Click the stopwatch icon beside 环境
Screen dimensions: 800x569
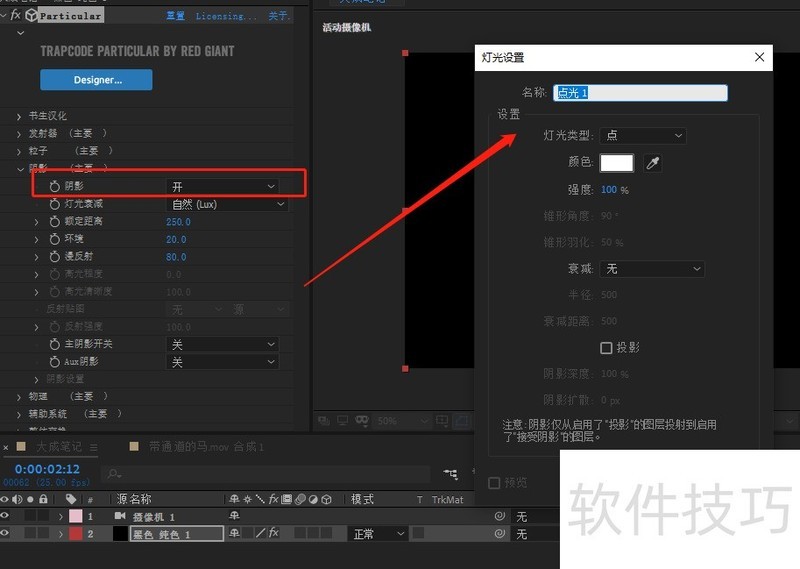[x=55, y=239]
